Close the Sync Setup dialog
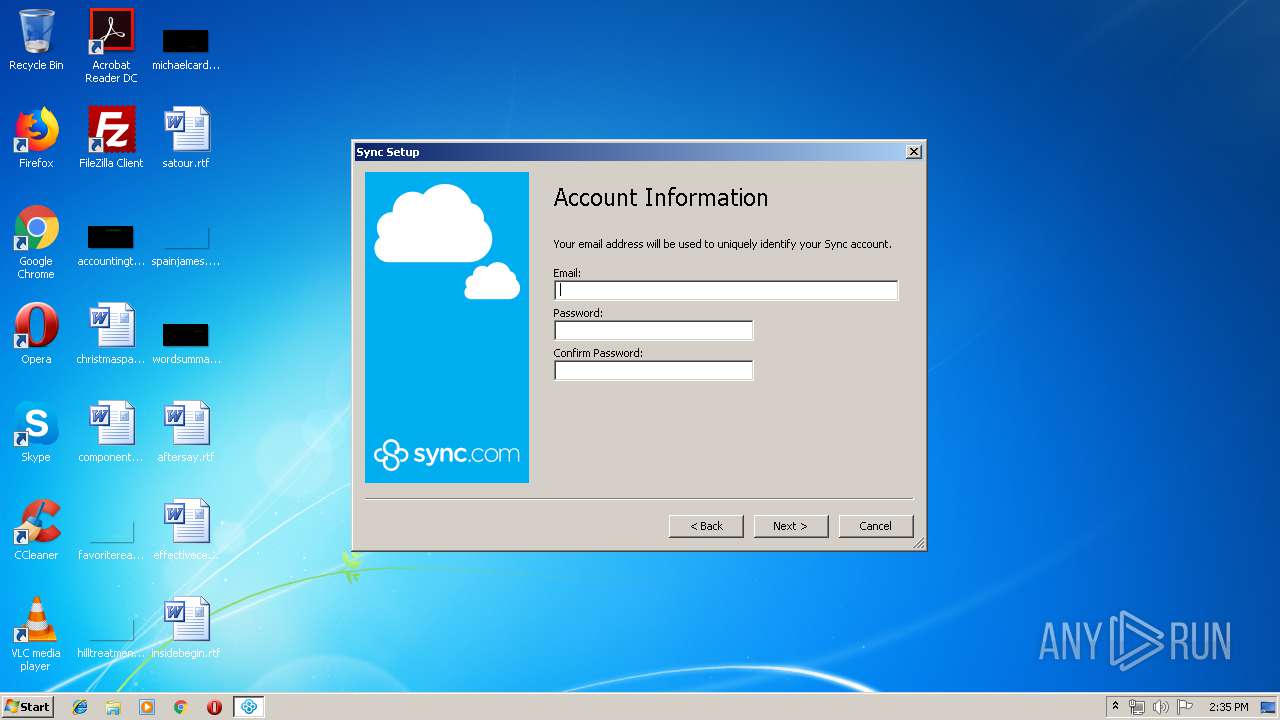This screenshot has height=720, width=1280. [x=913, y=152]
